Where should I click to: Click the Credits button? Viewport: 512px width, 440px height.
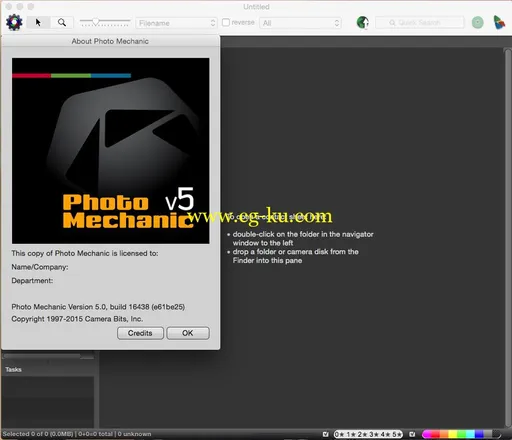[x=140, y=333]
